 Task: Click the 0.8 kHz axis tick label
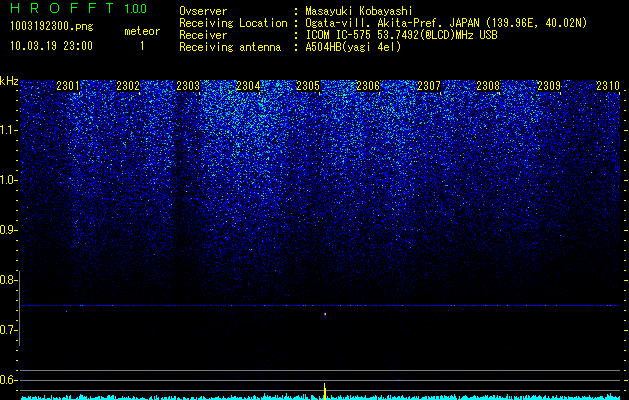[x=8, y=280]
